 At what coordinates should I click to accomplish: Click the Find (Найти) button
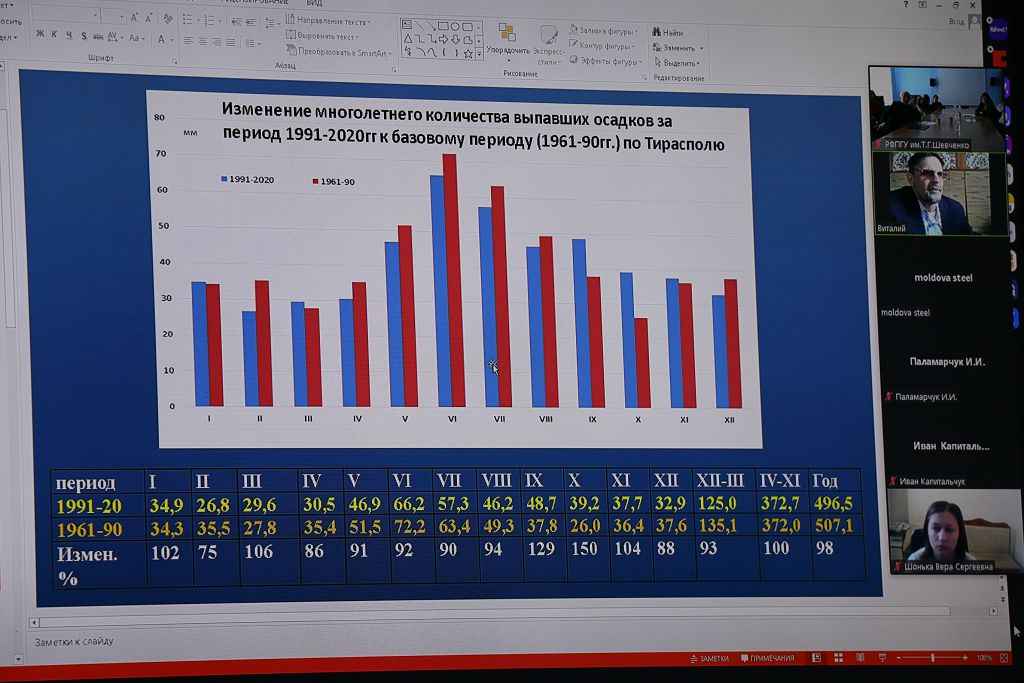(x=666, y=33)
